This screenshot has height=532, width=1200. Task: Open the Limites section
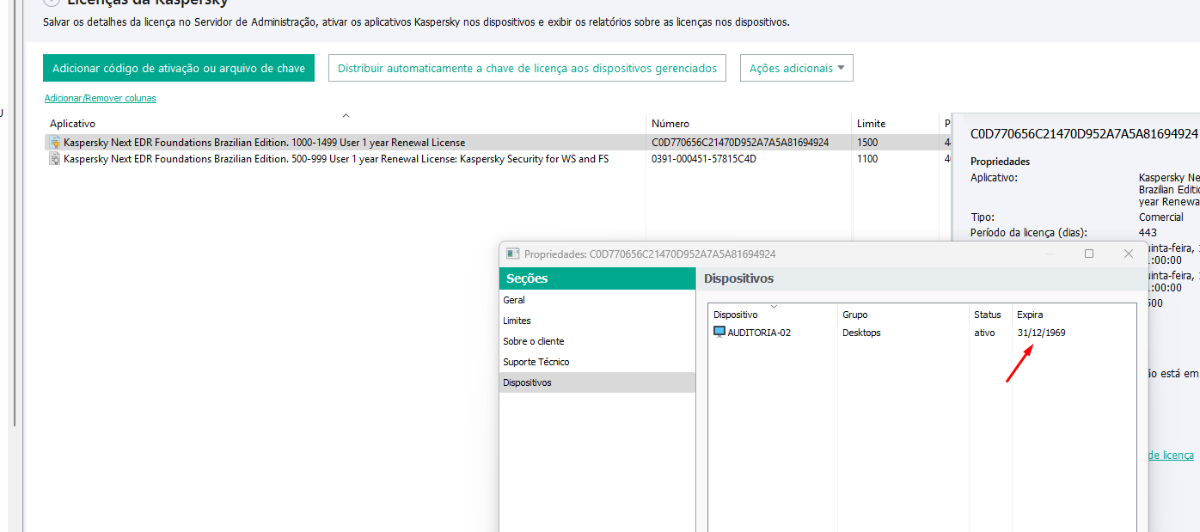517,321
